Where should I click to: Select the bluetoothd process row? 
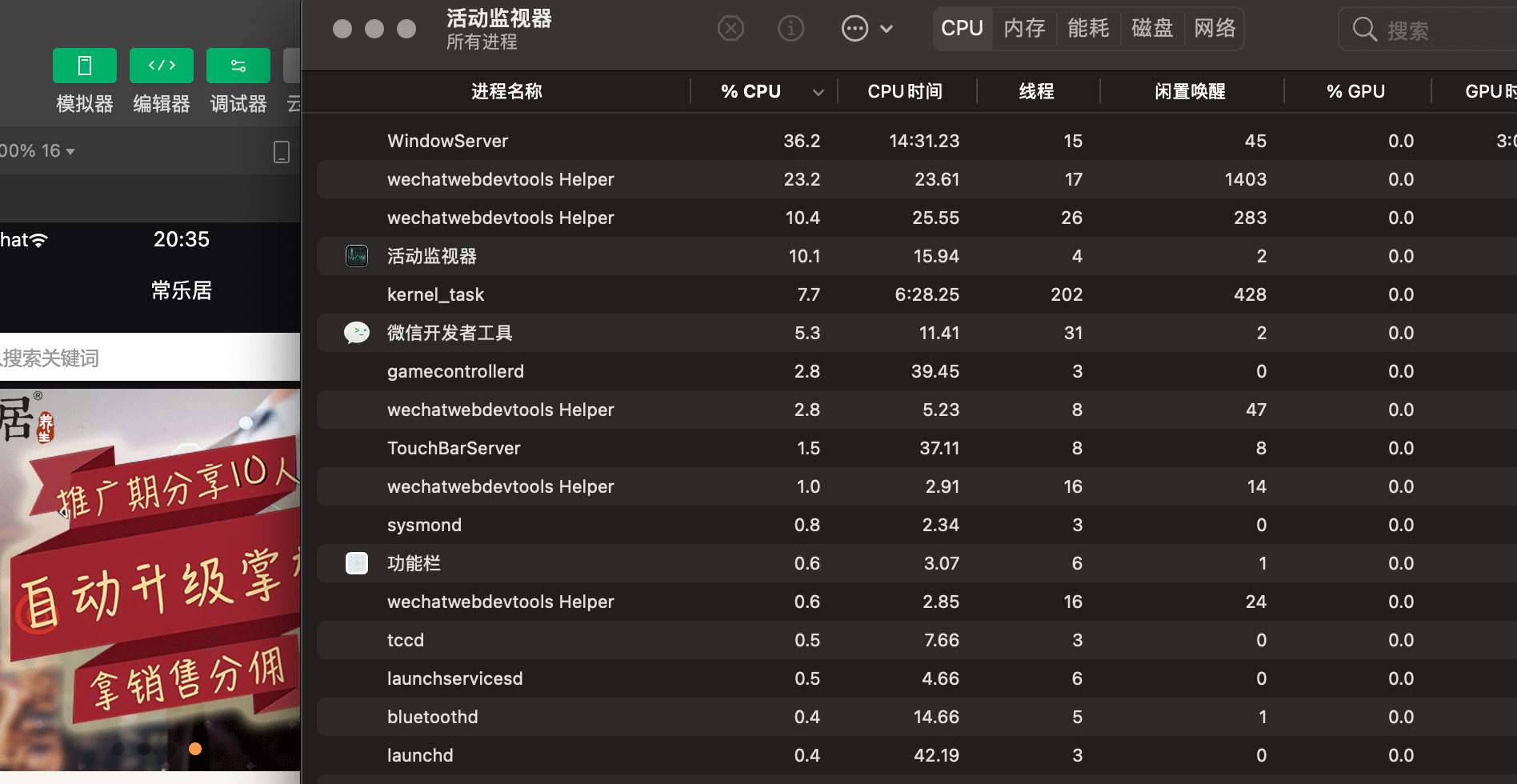click(x=917, y=717)
